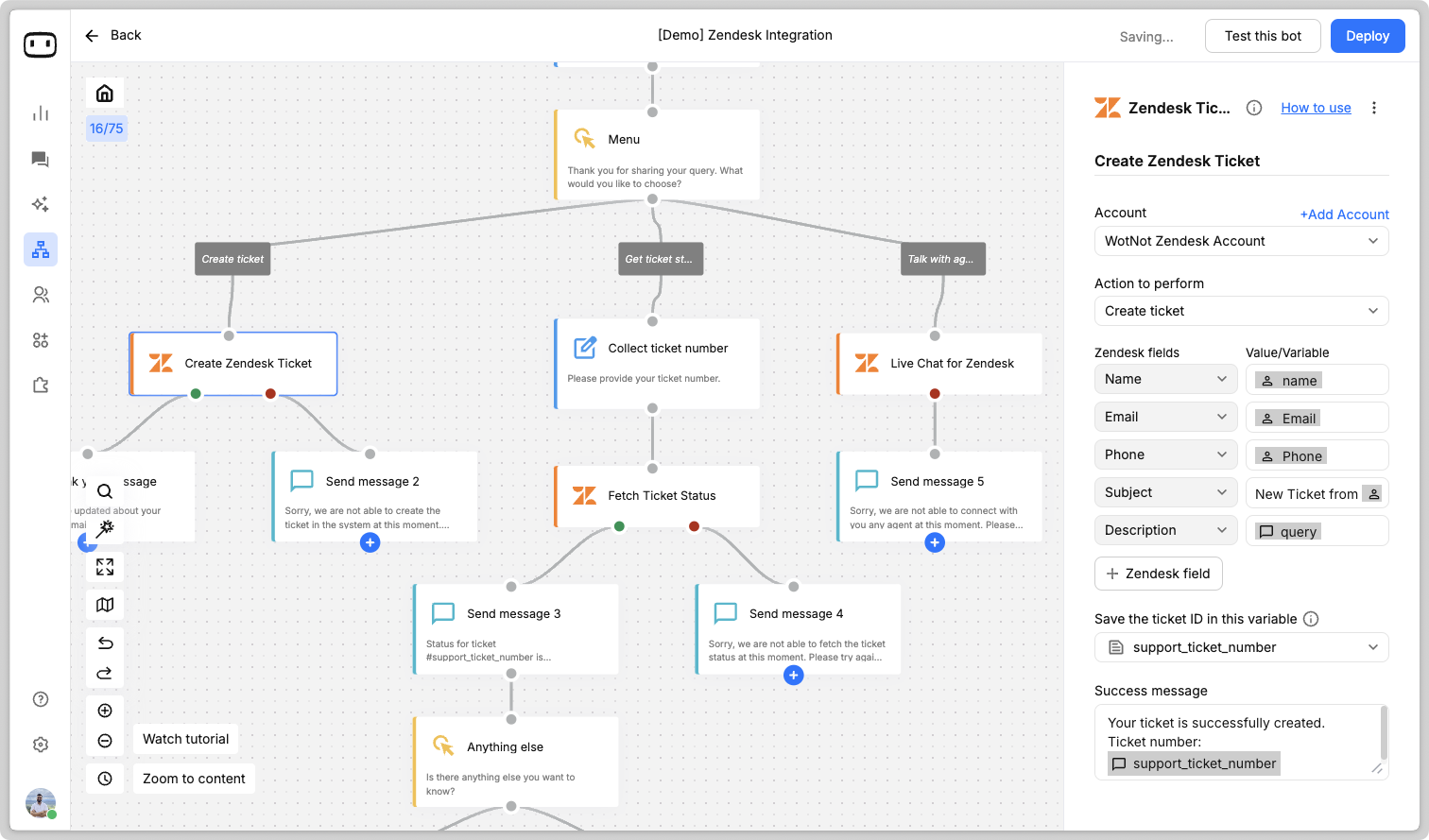Click the user profile avatar
The image size is (1429, 840).
point(41,803)
